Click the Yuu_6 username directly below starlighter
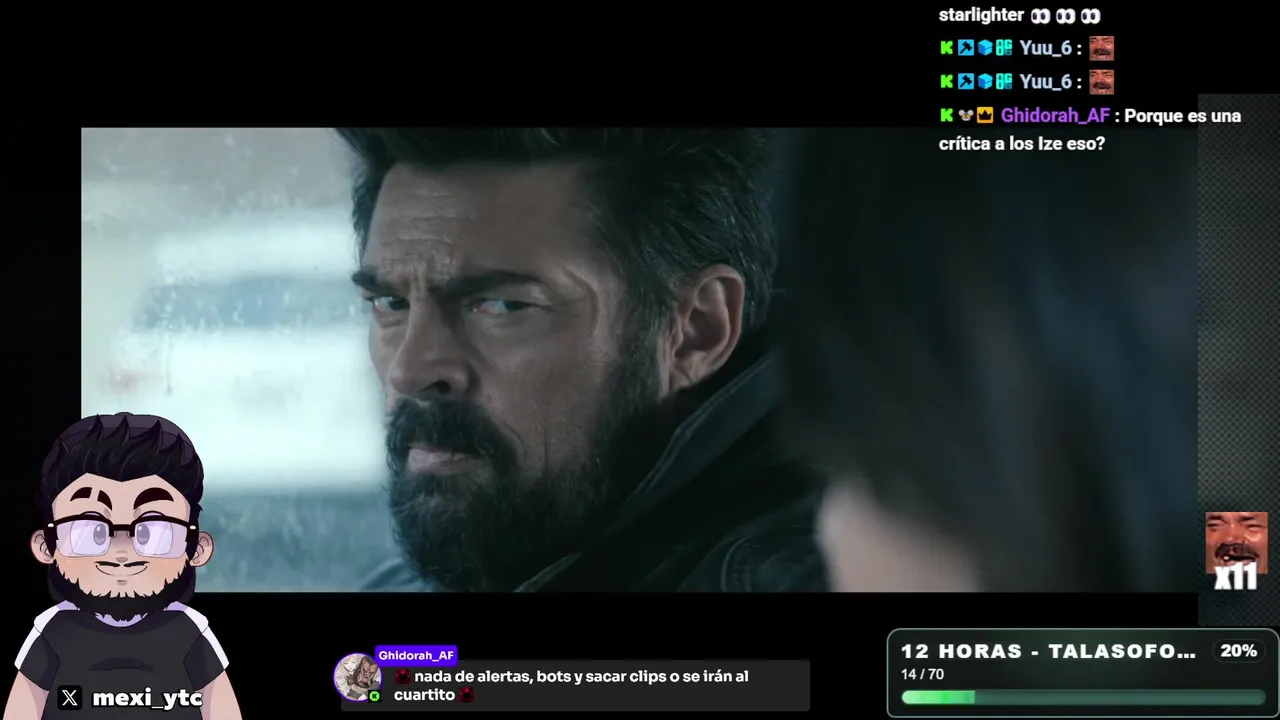This screenshot has width=1280, height=720. pos(1045,48)
